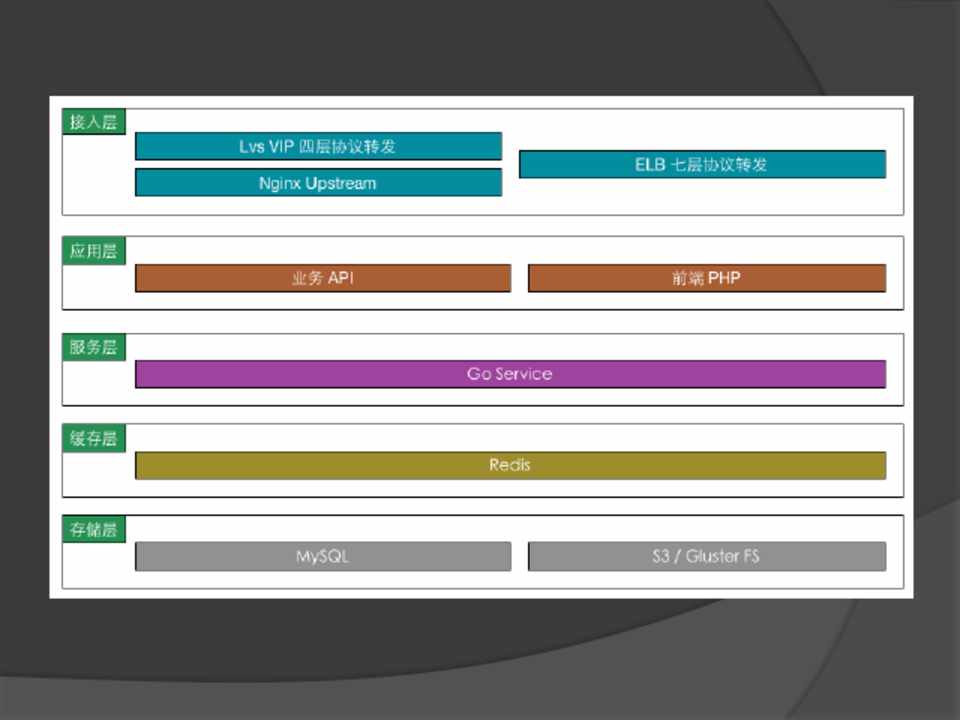This screenshot has width=960, height=720.
Task: Select the 业务 API brown box
Action: pyautogui.click(x=322, y=278)
